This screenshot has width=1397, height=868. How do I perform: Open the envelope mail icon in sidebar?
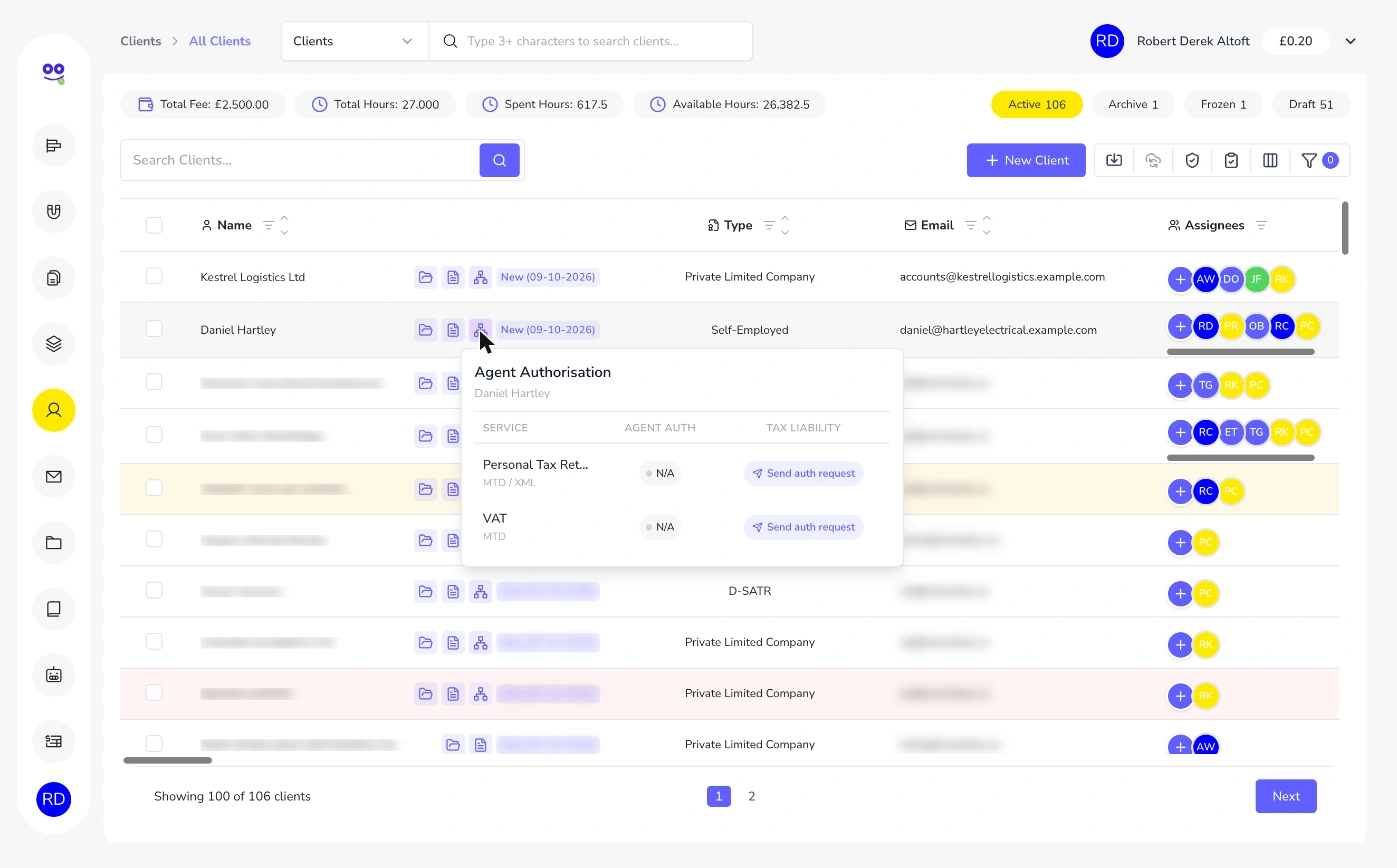(x=54, y=477)
